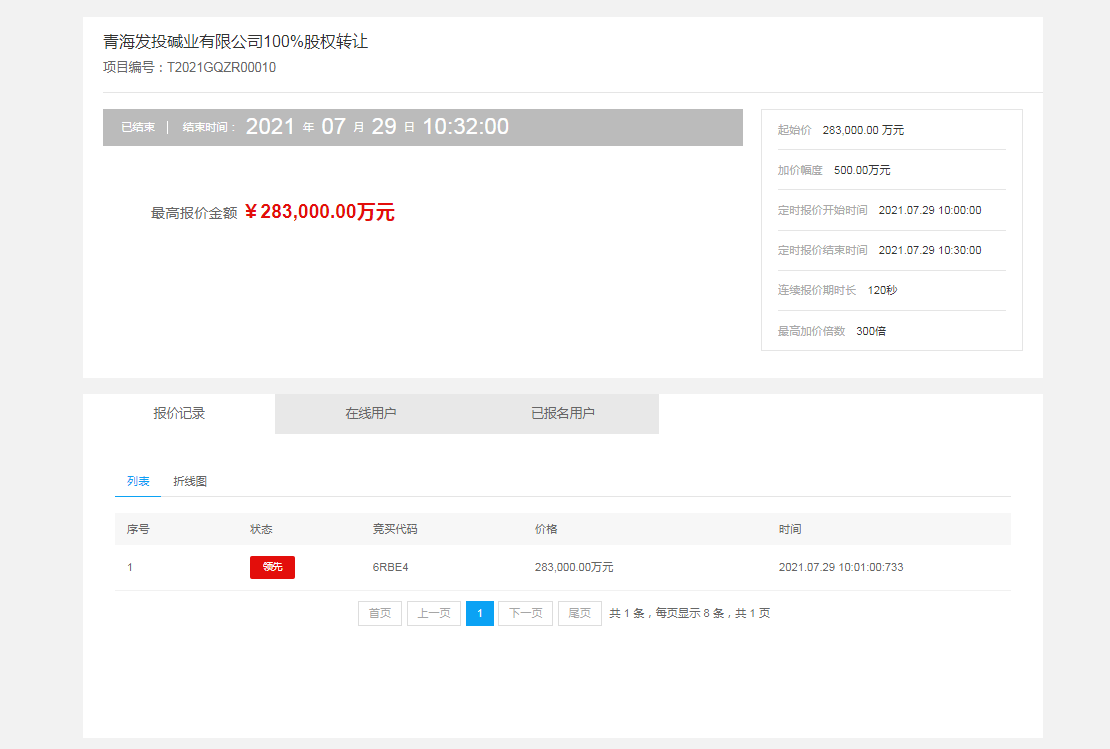The width and height of the screenshot is (1110, 749).
Task: Click the end time 10:32:00 in the banner
Action: [x=466, y=127]
